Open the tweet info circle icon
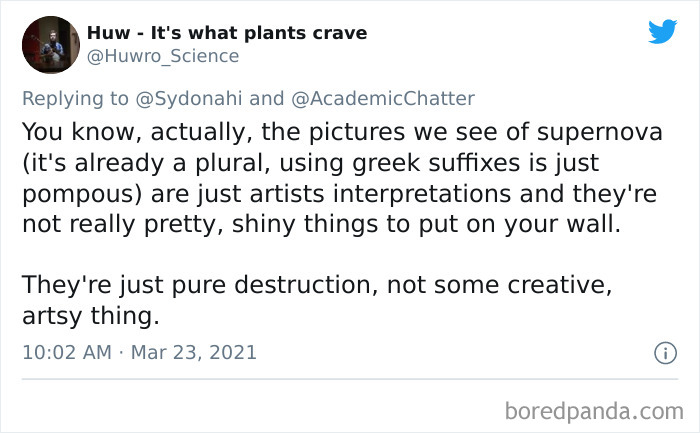The width and height of the screenshot is (700, 433). pos(665,353)
